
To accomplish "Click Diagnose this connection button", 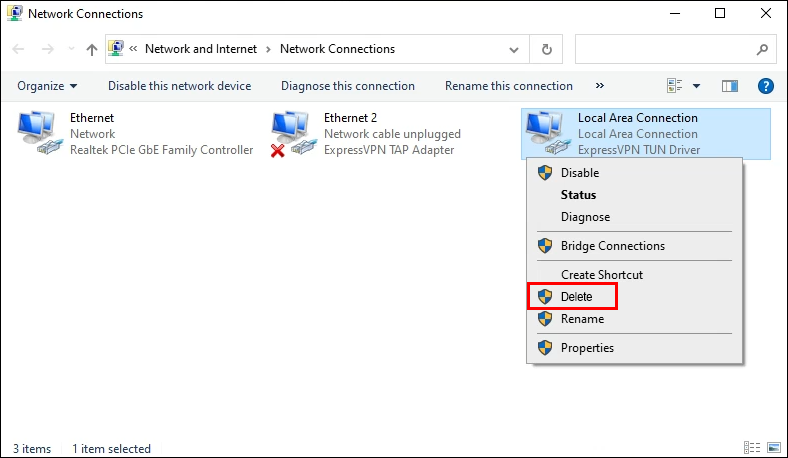I will coord(348,86).
